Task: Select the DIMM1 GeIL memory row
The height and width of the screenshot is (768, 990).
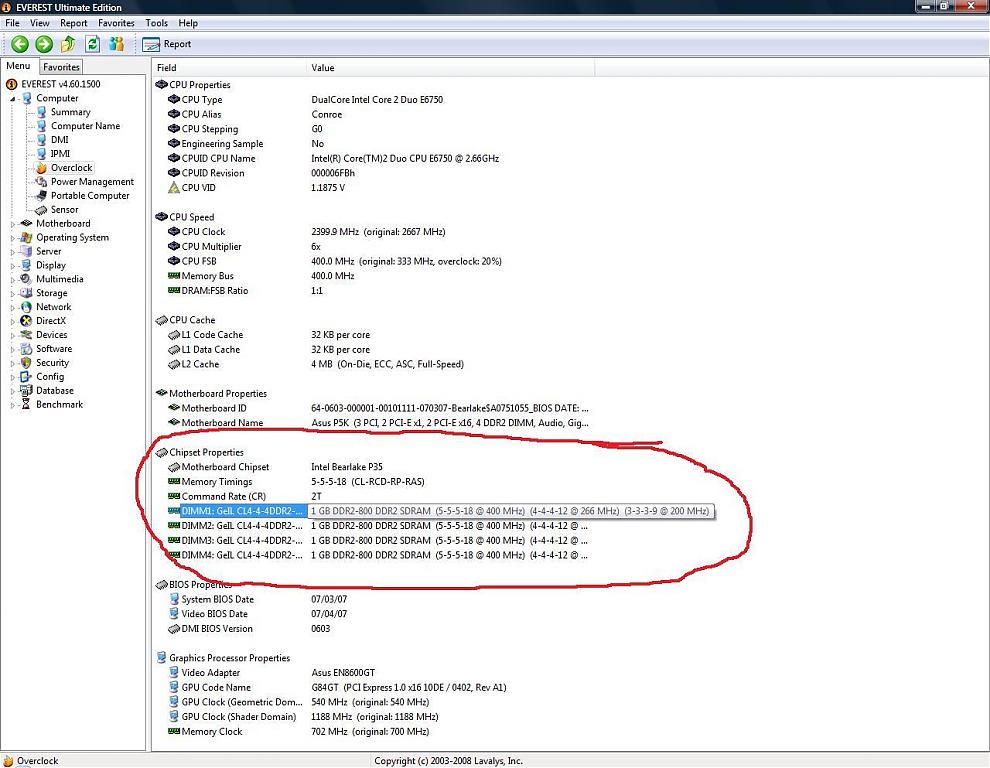Action: (x=441, y=511)
